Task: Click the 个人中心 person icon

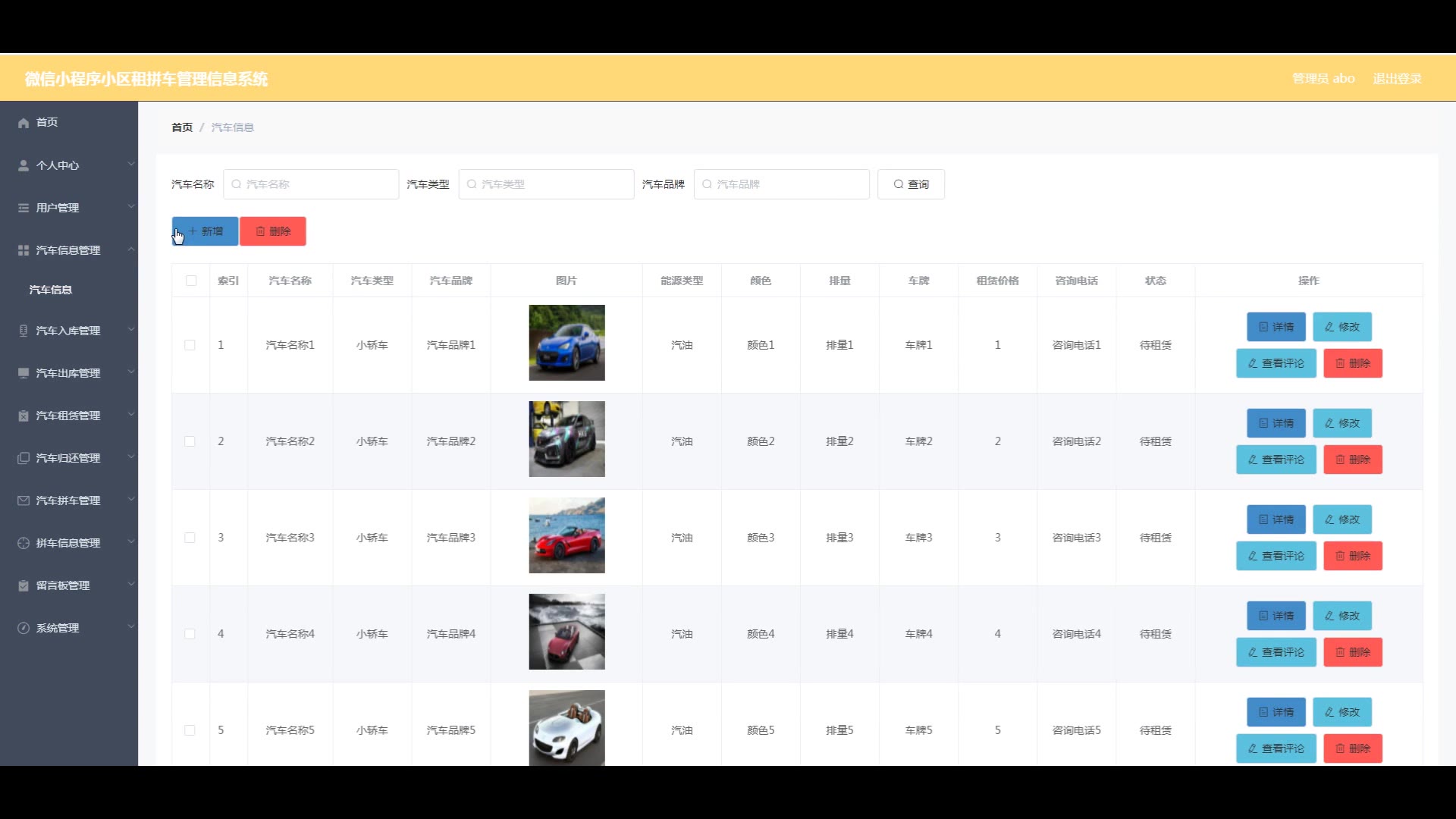Action: click(x=24, y=165)
